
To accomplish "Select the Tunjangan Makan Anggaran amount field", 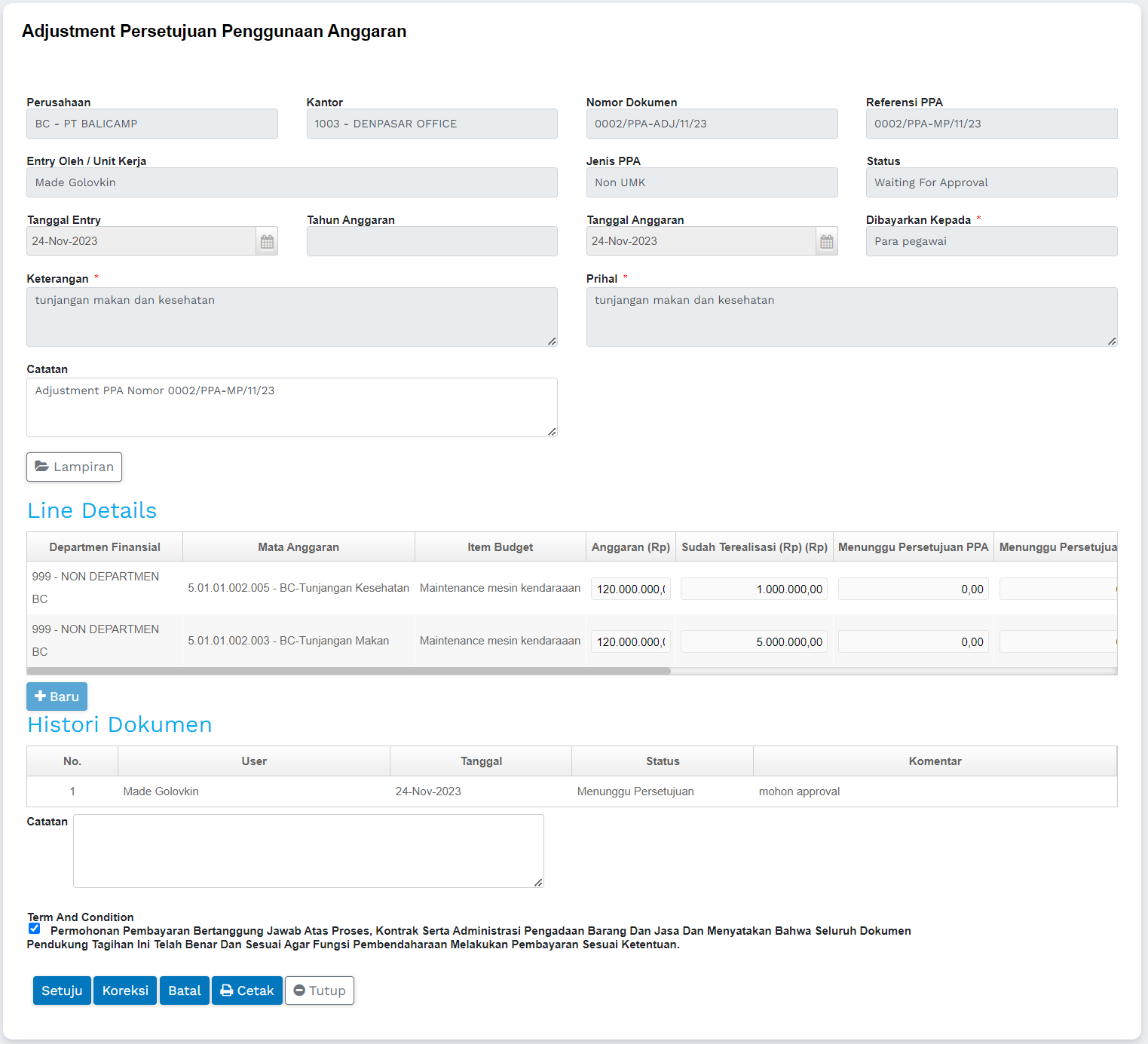I will pos(630,641).
